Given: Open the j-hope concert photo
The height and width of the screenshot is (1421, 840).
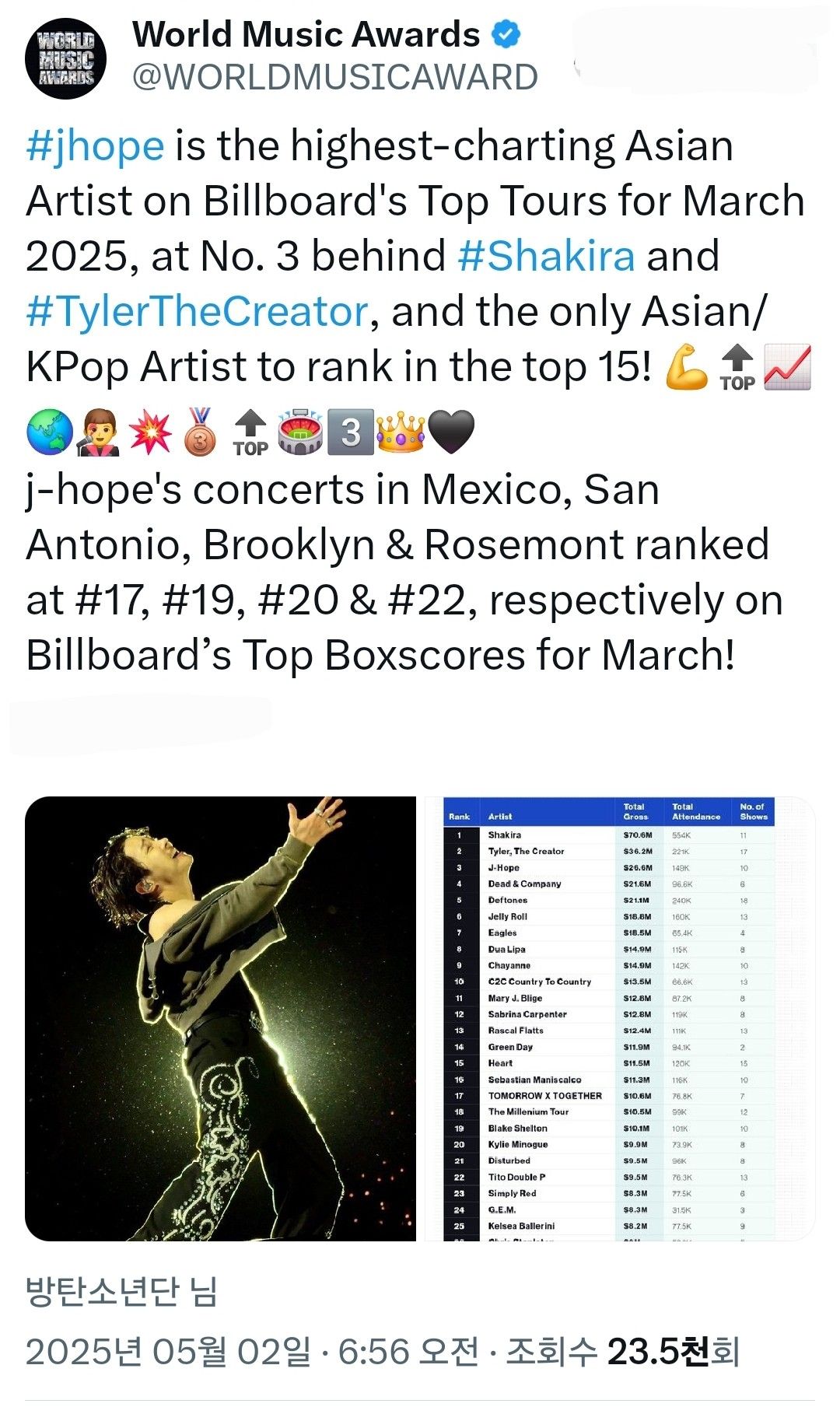Looking at the screenshot, I should coord(221,1018).
